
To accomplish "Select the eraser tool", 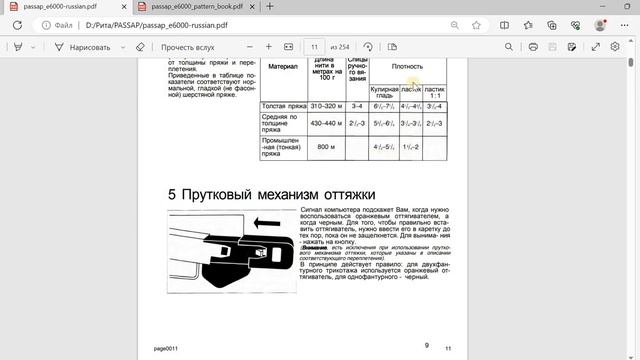I will click(140, 47).
